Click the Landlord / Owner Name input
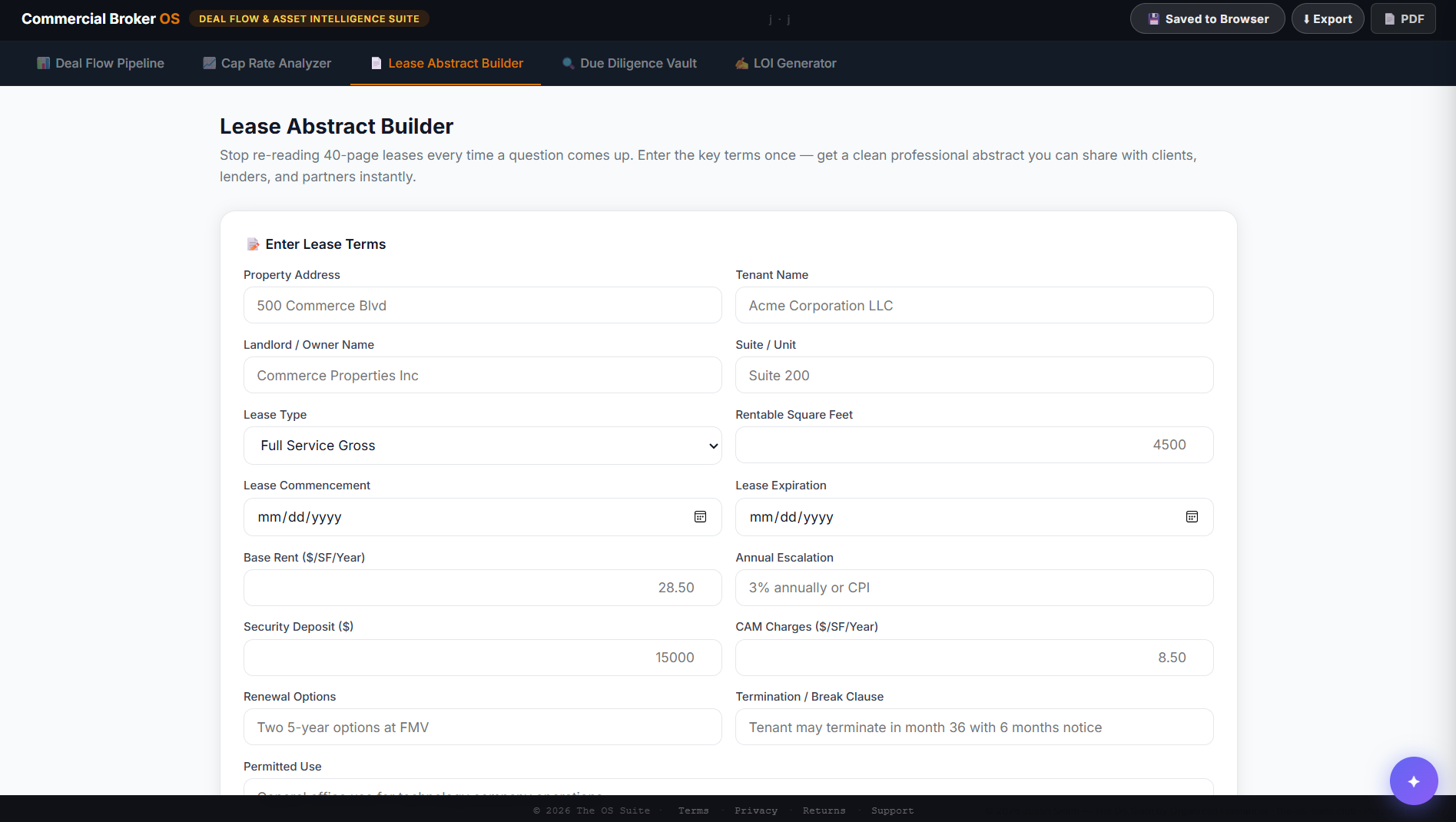 483,375
